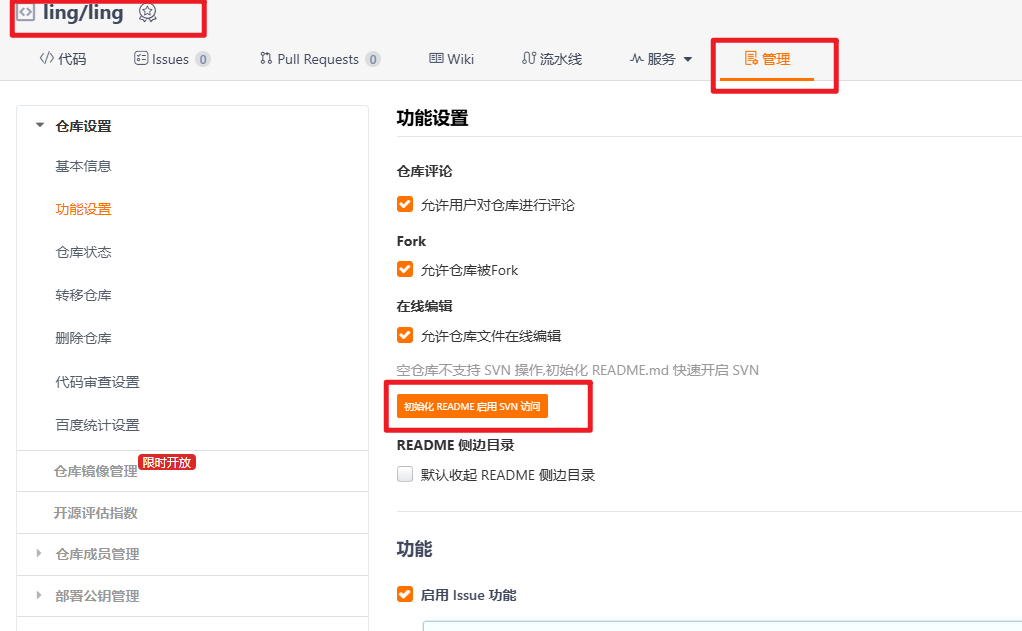Go to the Pull Requests tab
Image resolution: width=1022 pixels, height=631 pixels.
[x=319, y=59]
